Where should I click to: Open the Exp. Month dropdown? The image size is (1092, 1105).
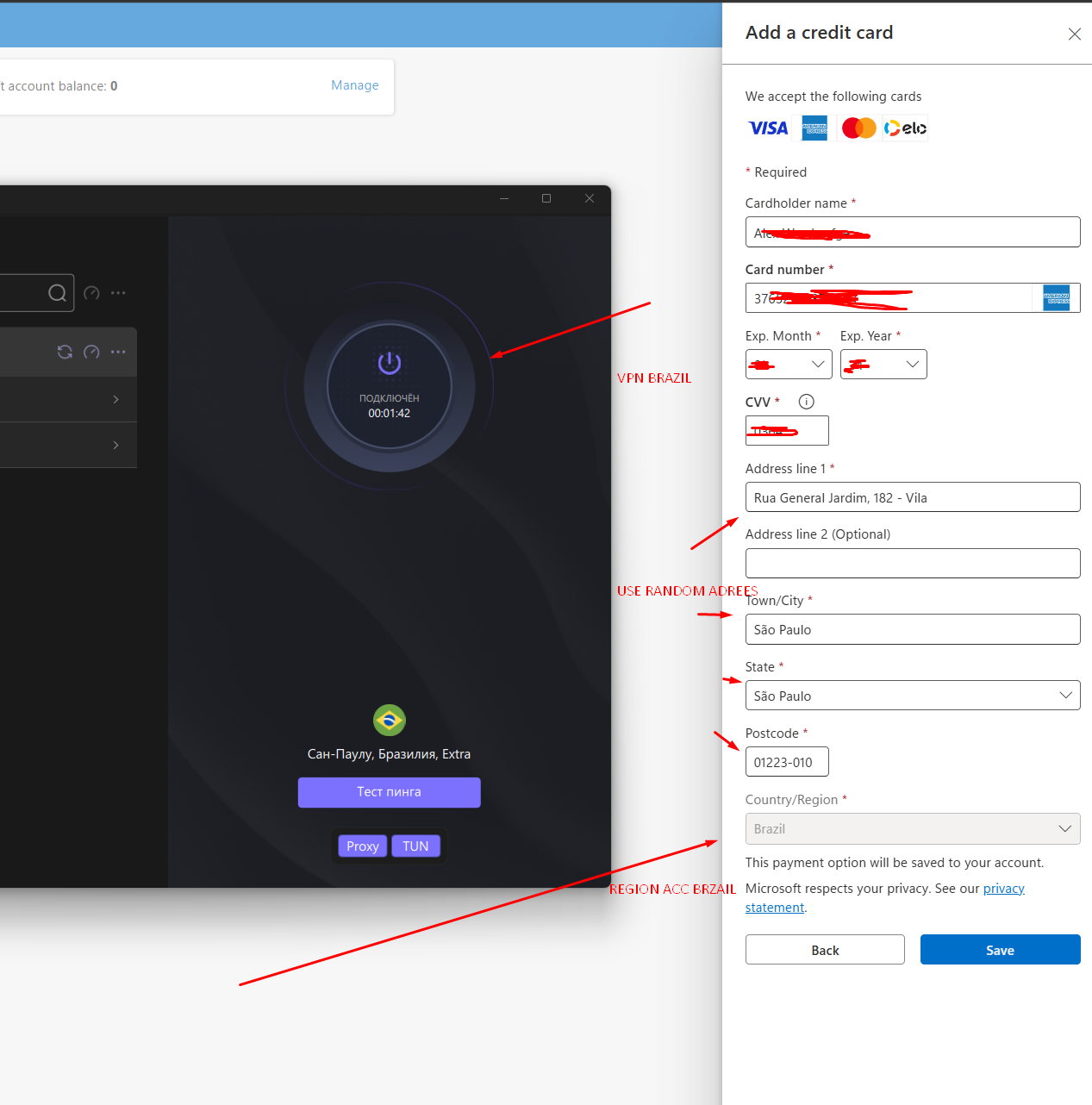point(789,365)
